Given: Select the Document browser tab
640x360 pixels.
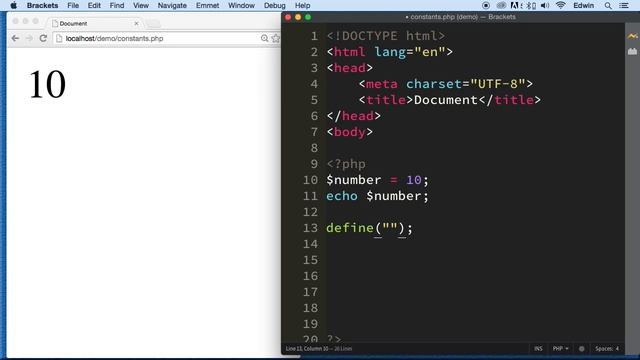Looking at the screenshot, I should [x=95, y=24].
